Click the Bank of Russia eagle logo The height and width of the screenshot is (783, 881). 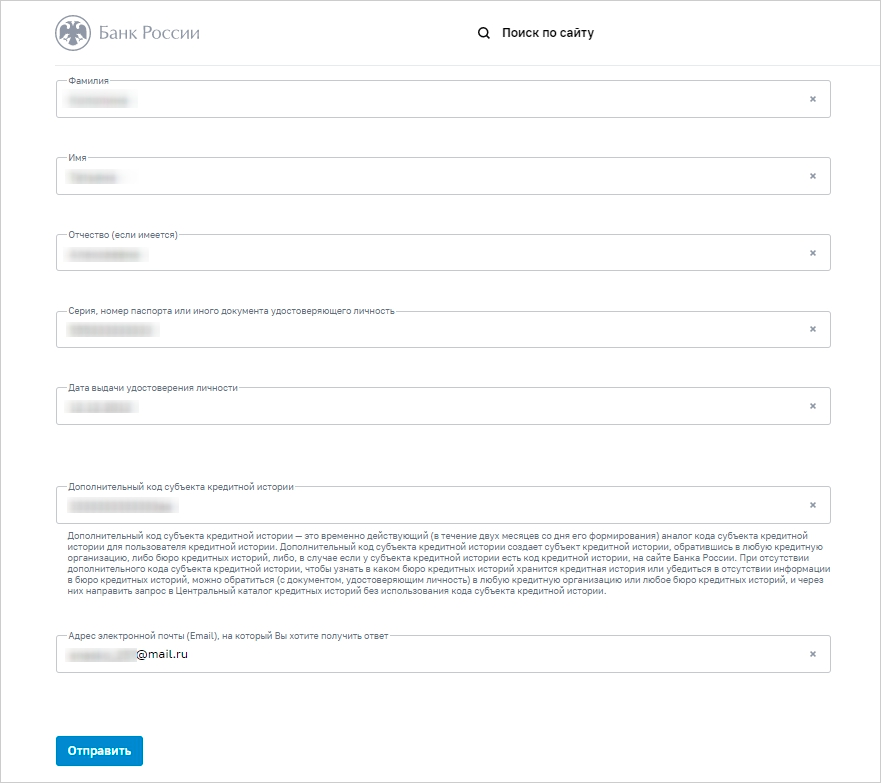pos(73,33)
